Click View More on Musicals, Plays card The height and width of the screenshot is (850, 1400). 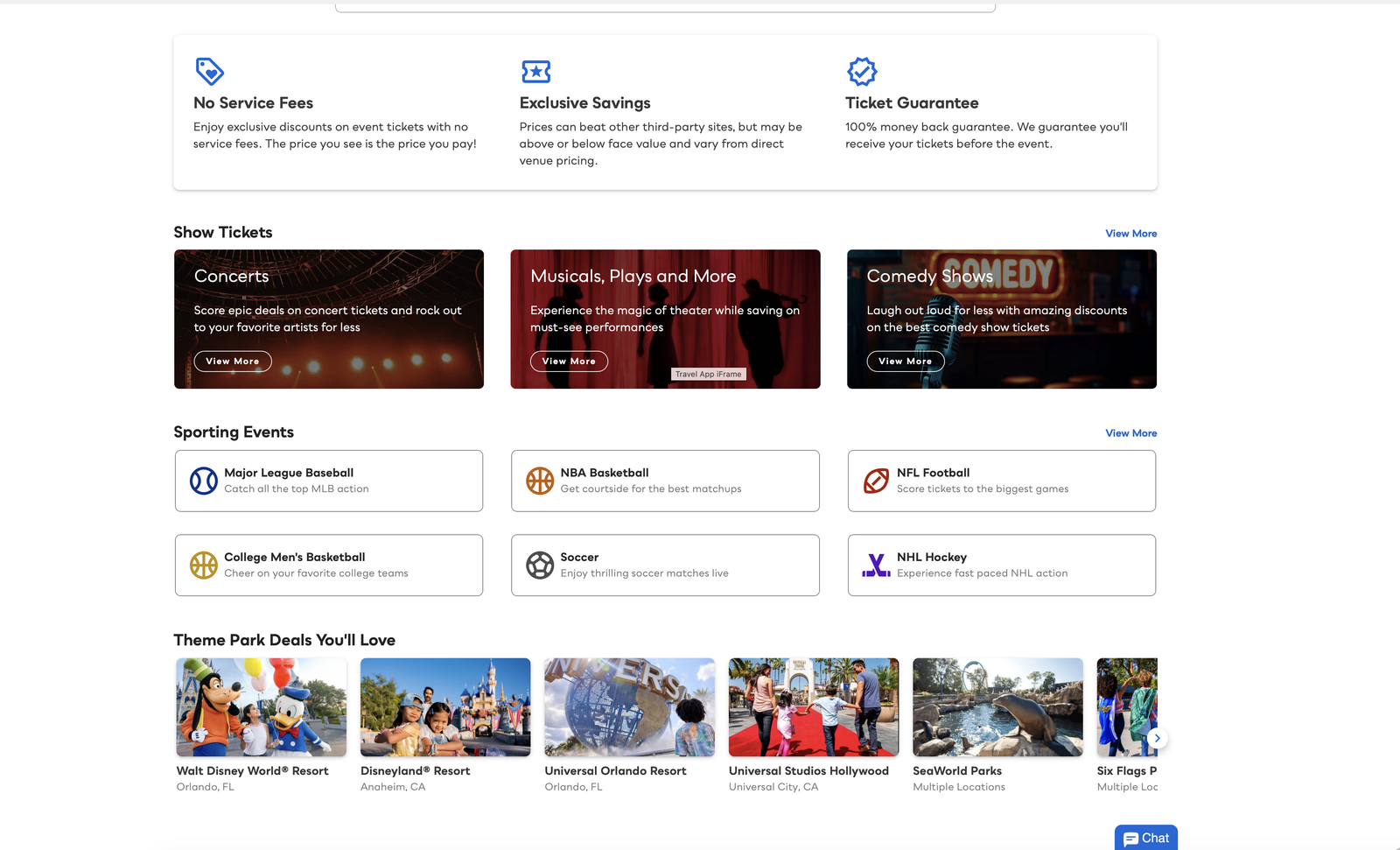(569, 361)
